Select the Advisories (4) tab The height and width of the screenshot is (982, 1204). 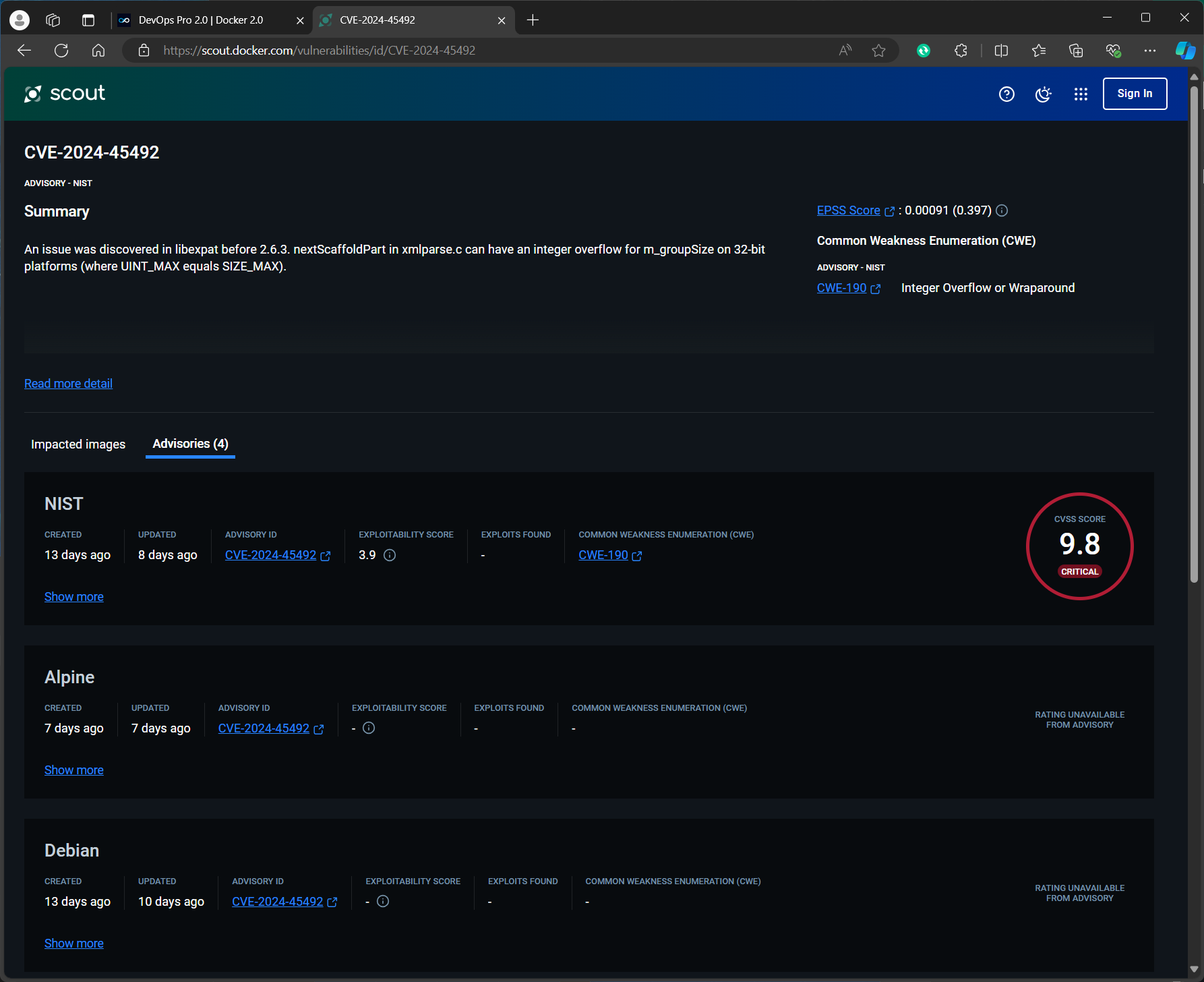click(x=190, y=444)
